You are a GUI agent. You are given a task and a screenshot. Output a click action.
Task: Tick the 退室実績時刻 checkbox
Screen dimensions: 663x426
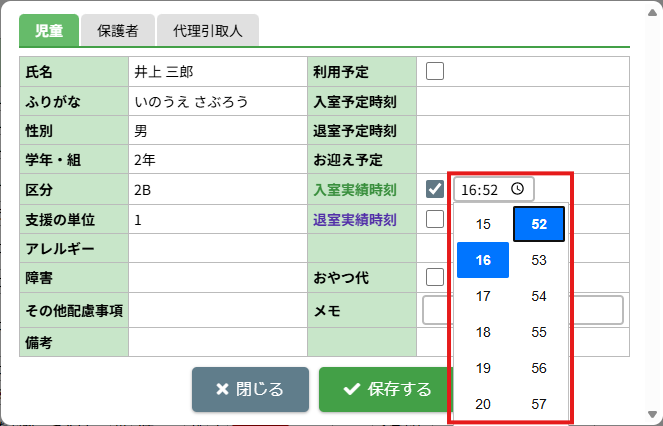tap(435, 219)
